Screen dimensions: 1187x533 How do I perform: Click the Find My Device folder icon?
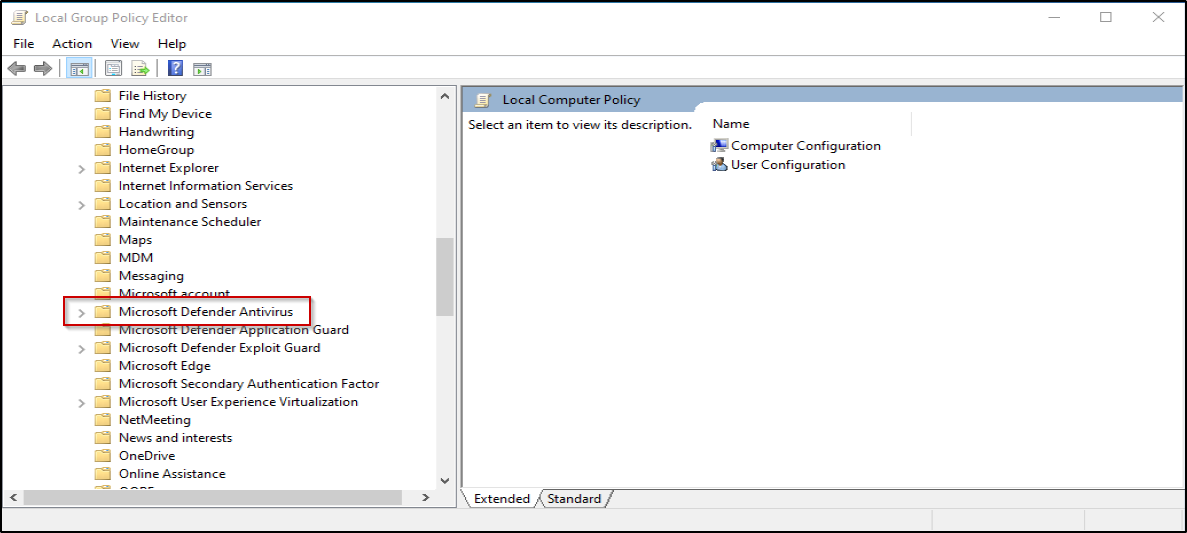coord(103,114)
